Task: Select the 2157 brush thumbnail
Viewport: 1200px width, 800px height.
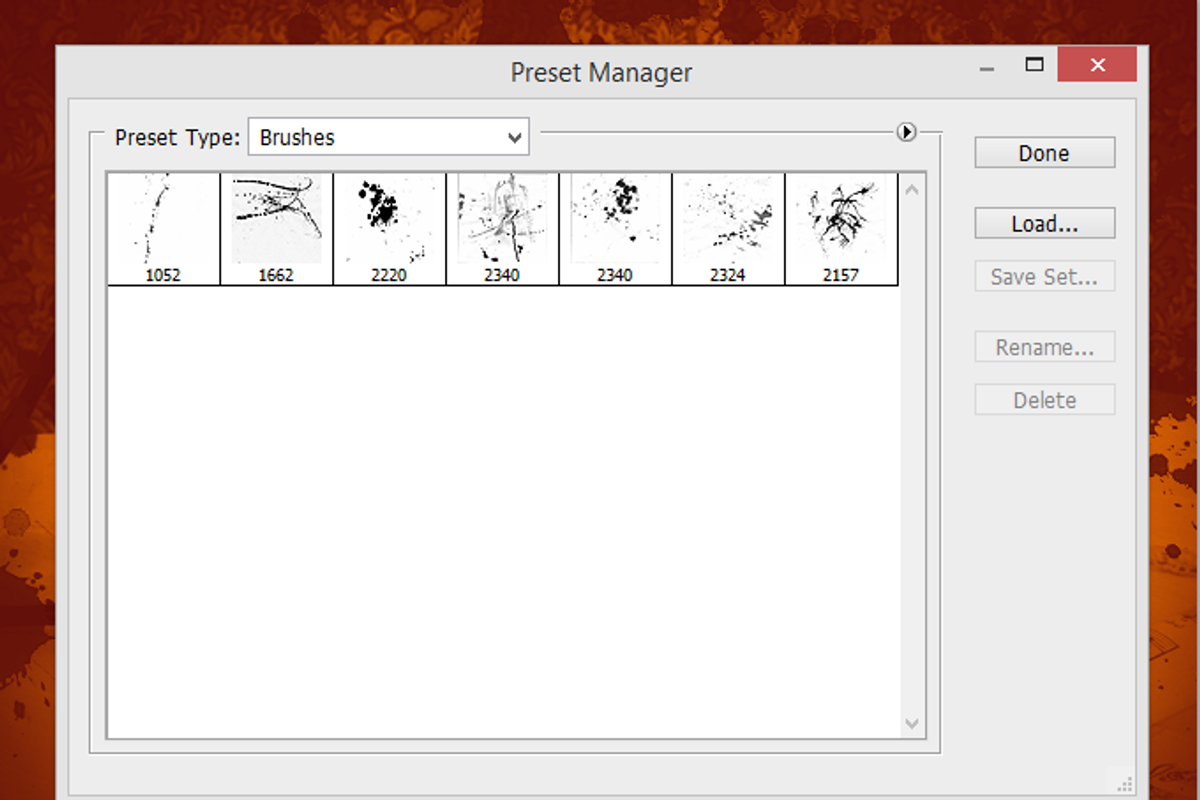Action: click(x=842, y=229)
